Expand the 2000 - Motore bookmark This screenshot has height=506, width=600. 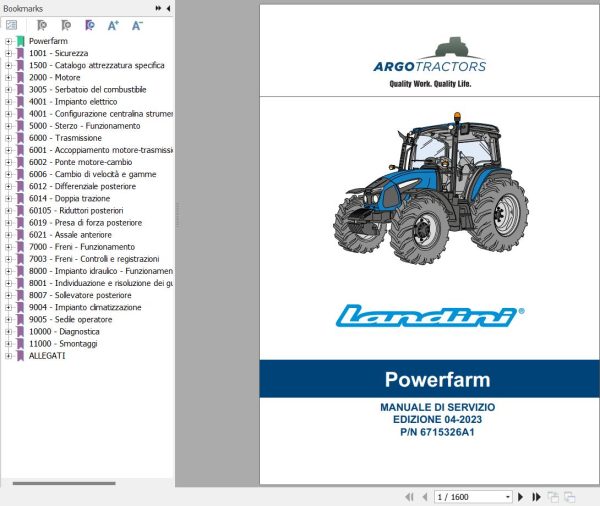coord(8,77)
